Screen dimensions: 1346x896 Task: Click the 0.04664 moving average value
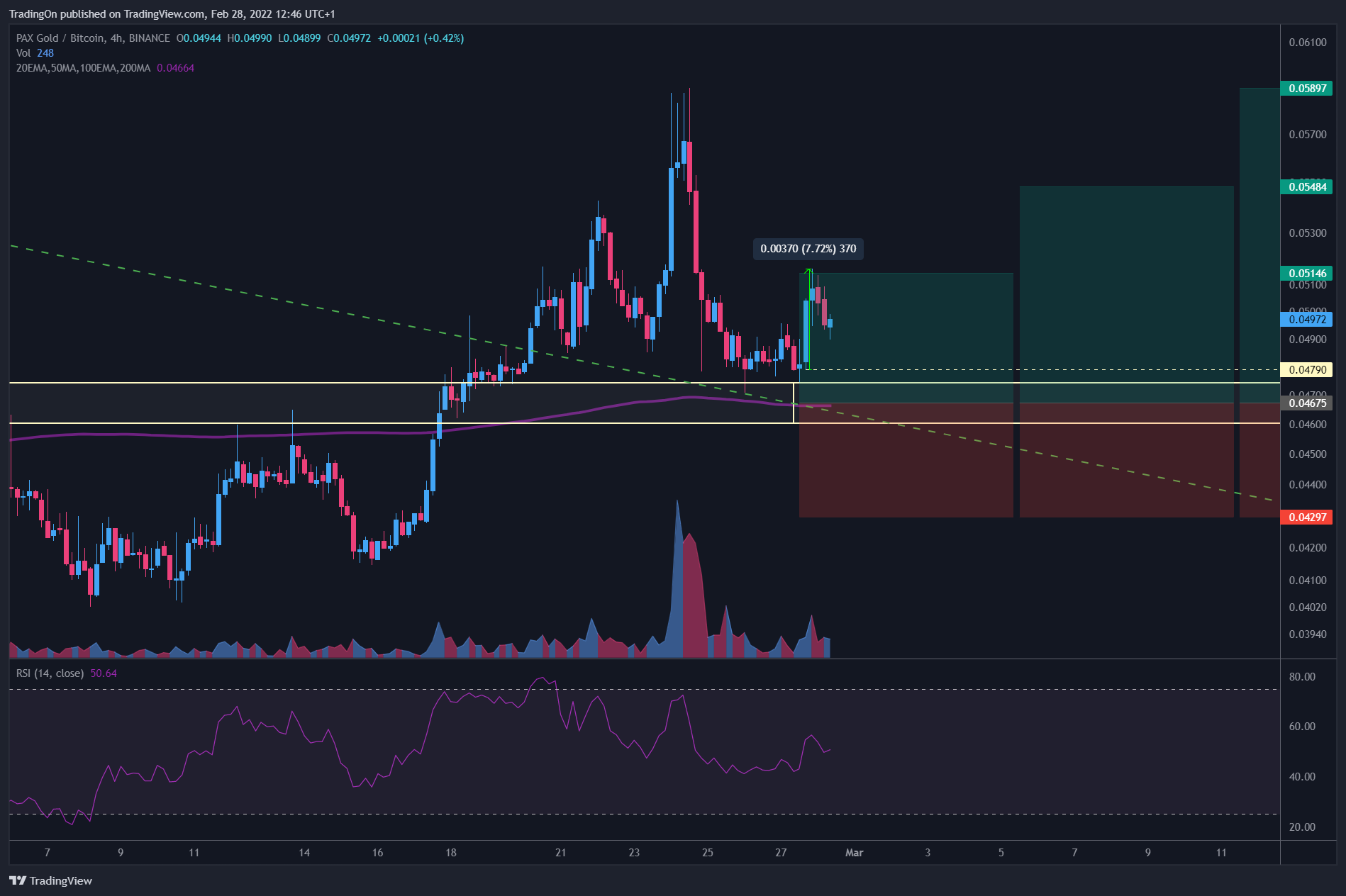[x=175, y=68]
